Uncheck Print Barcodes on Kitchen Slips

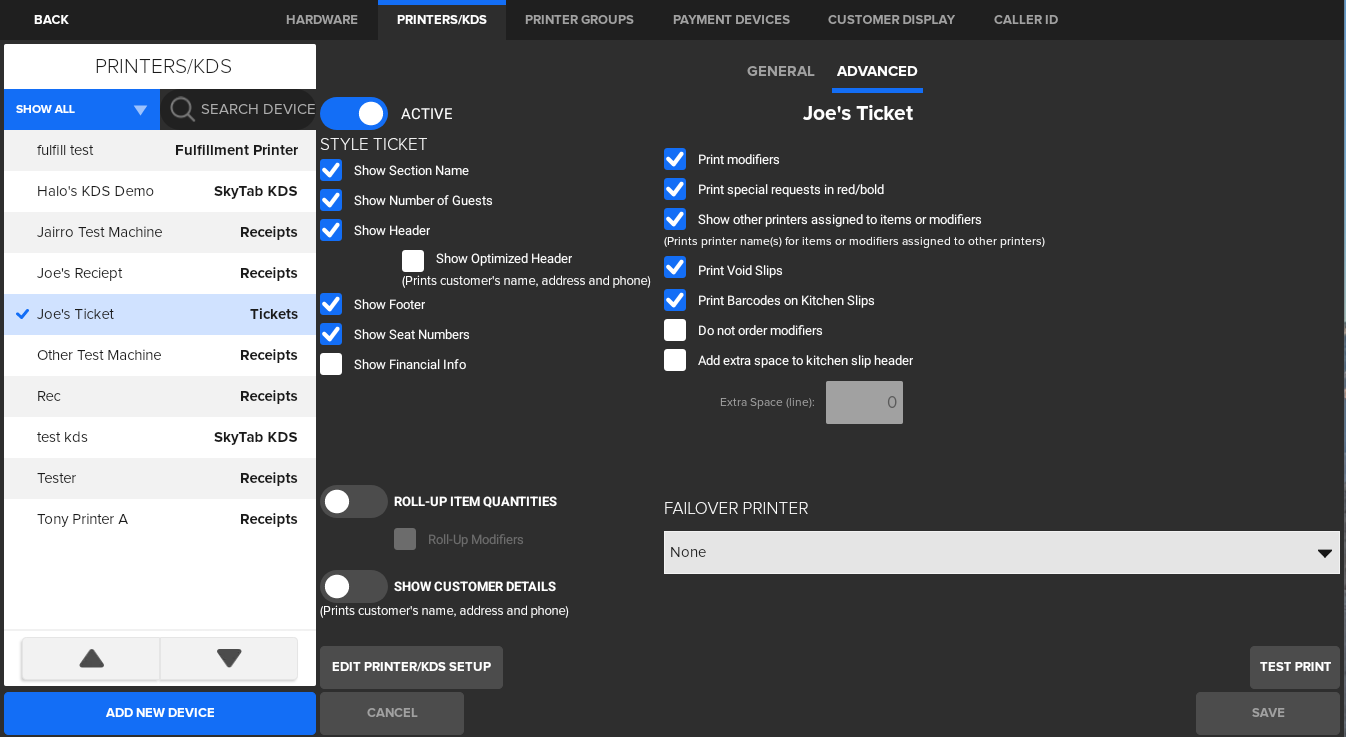tap(675, 301)
